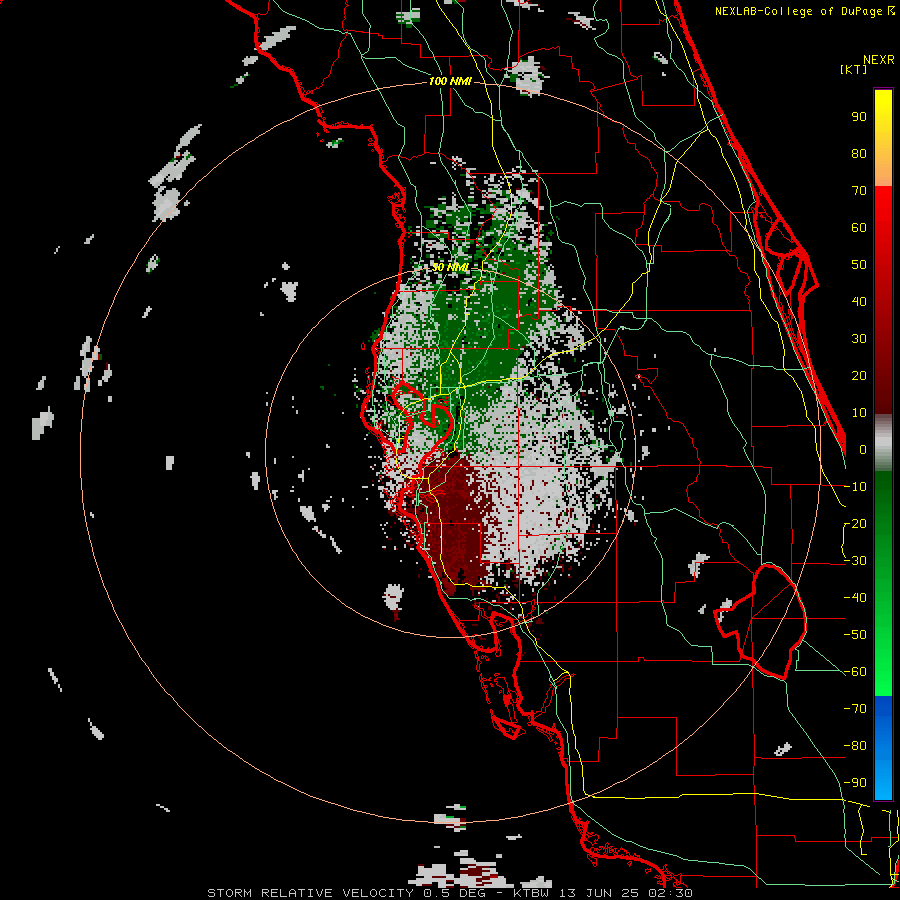This screenshot has width=900, height=900.
Task: Select the 0 value on velocity scale
Action: tap(863, 449)
